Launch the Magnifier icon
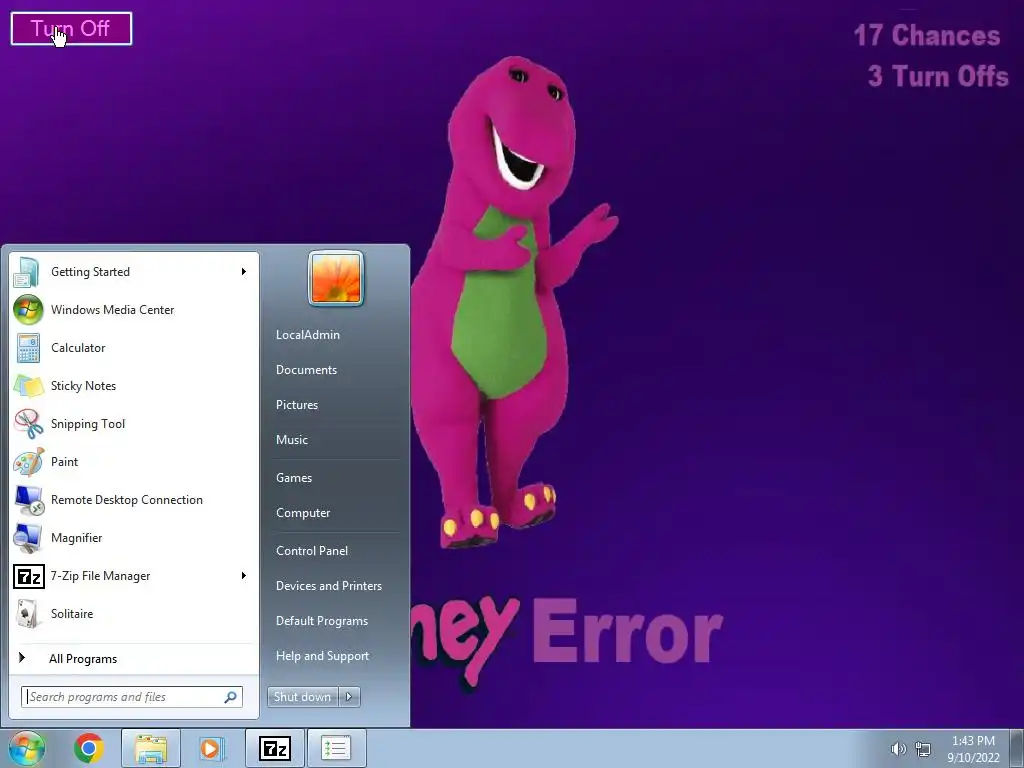This screenshot has width=1024, height=768. (28, 538)
